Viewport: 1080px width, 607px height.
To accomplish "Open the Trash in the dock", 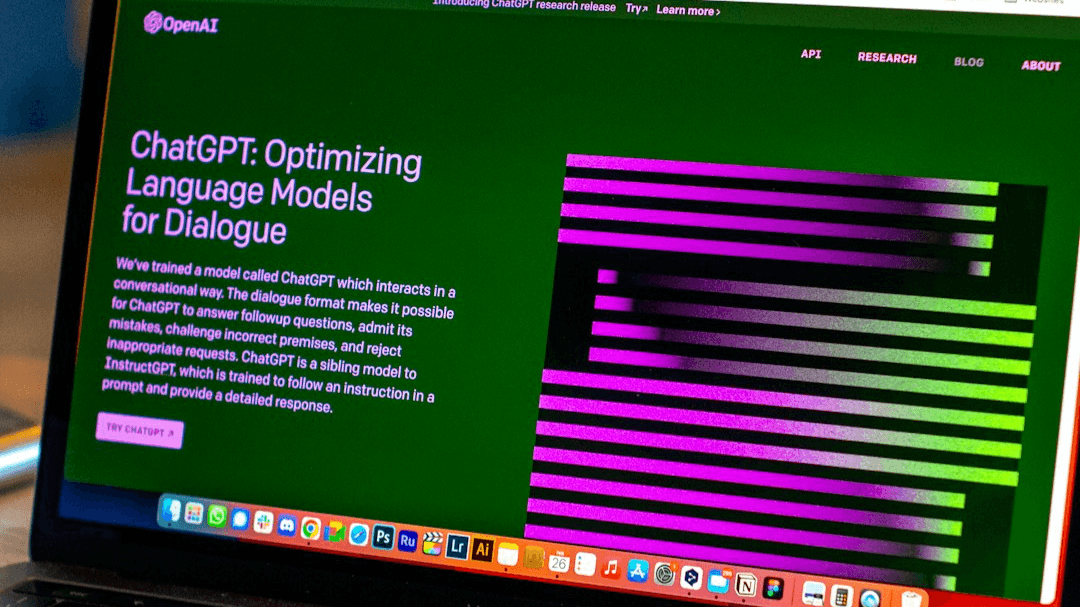I will (x=911, y=600).
